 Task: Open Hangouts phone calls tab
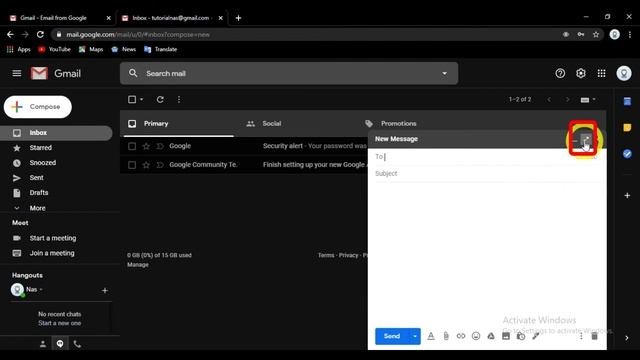pyautogui.click(x=77, y=344)
